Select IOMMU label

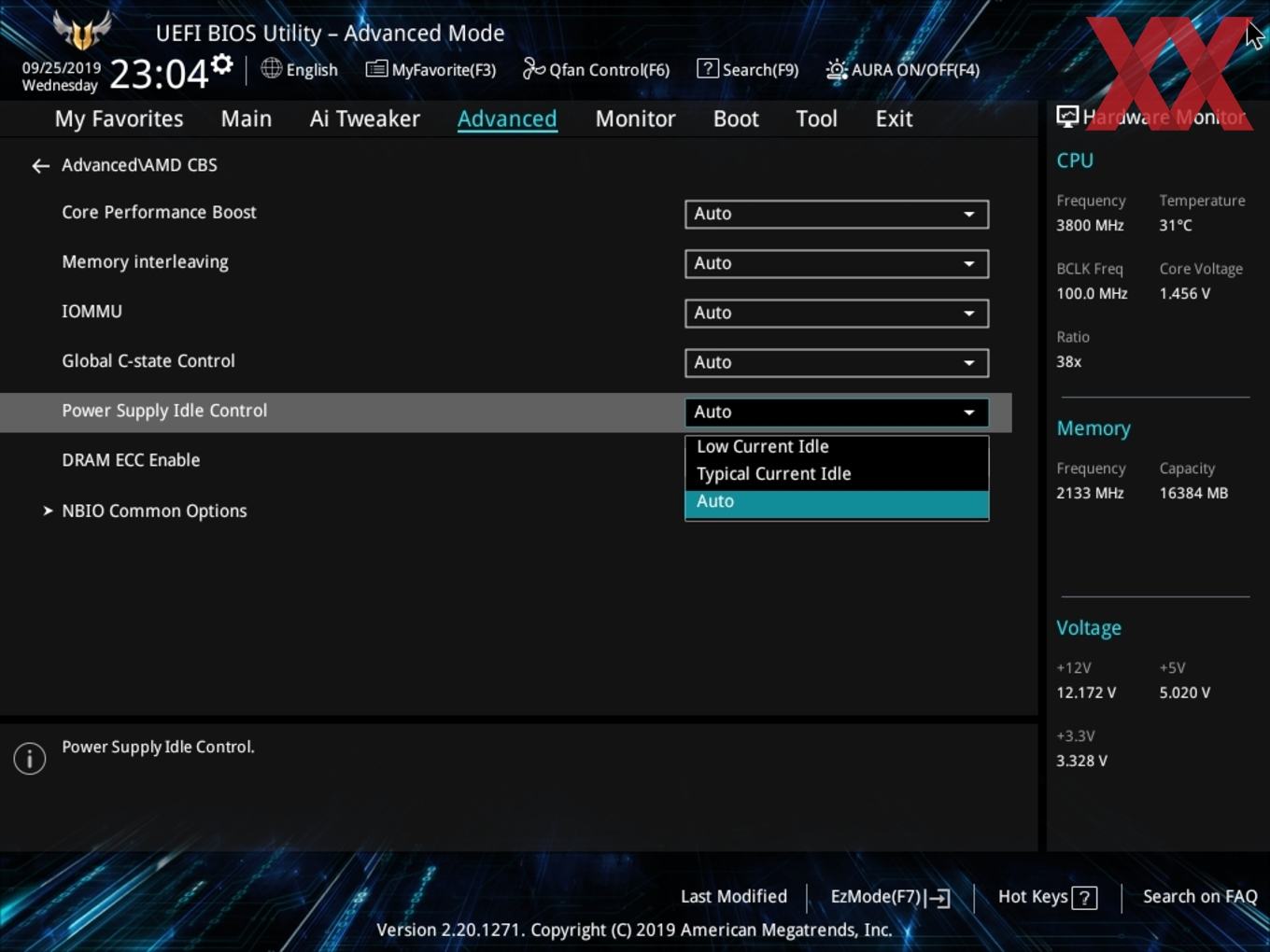[x=92, y=312]
